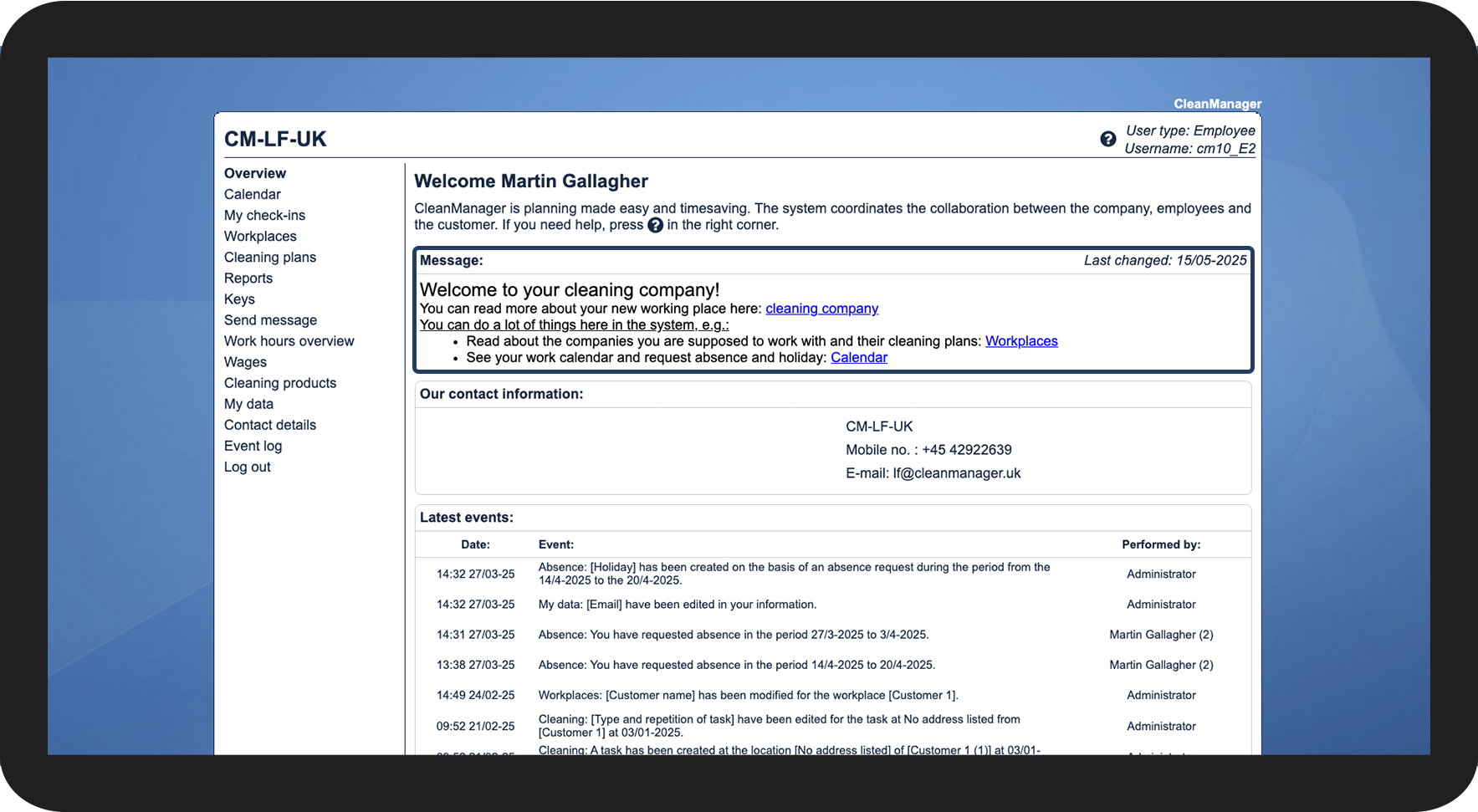Viewport: 1478px width, 812px height.
Task: Open the sidebar Contact details item
Action: point(270,424)
